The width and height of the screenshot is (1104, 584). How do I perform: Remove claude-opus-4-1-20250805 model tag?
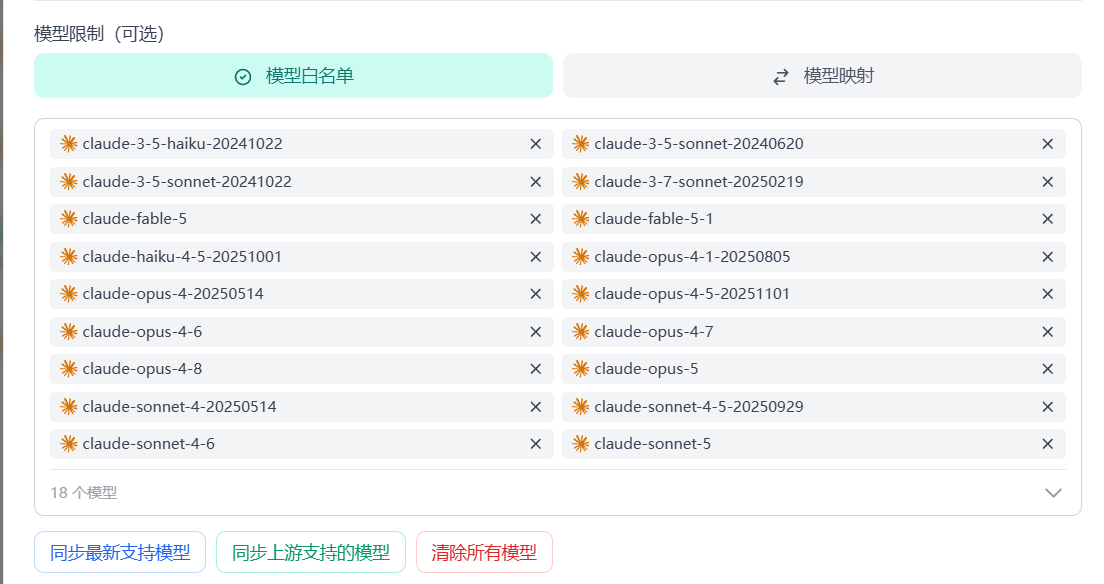tap(1048, 256)
